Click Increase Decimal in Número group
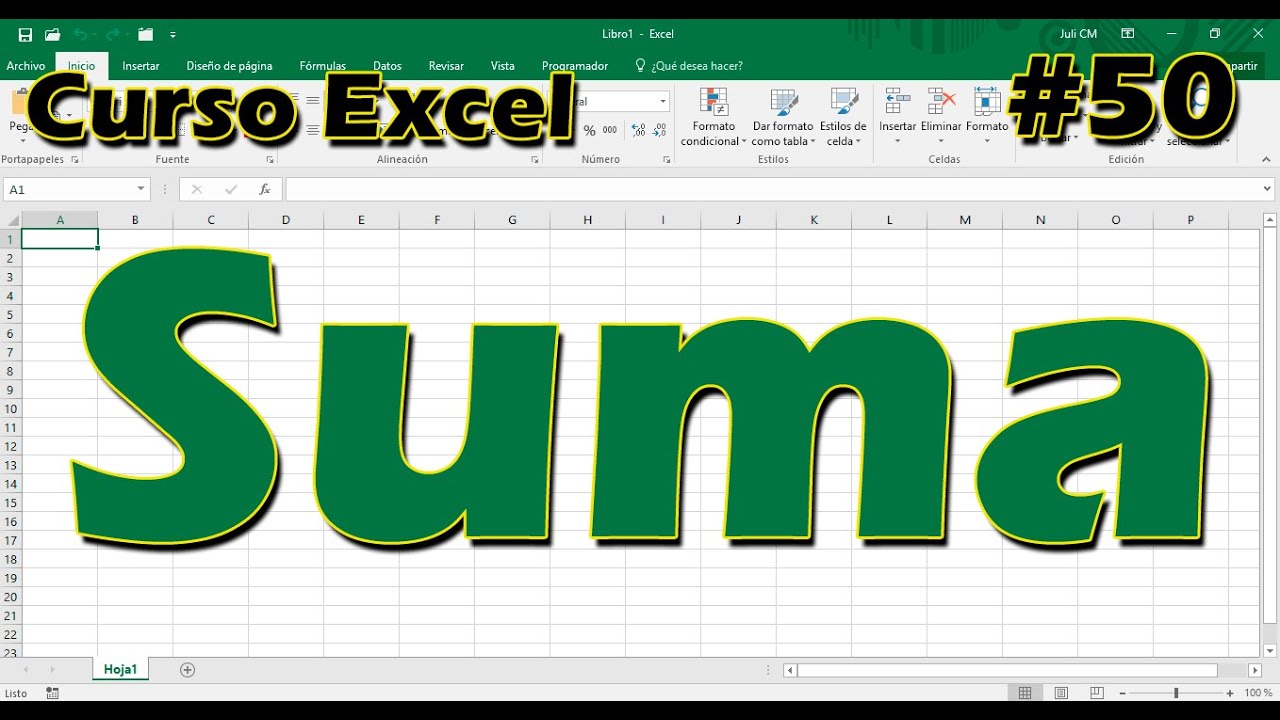This screenshot has height=720, width=1280. coord(638,130)
